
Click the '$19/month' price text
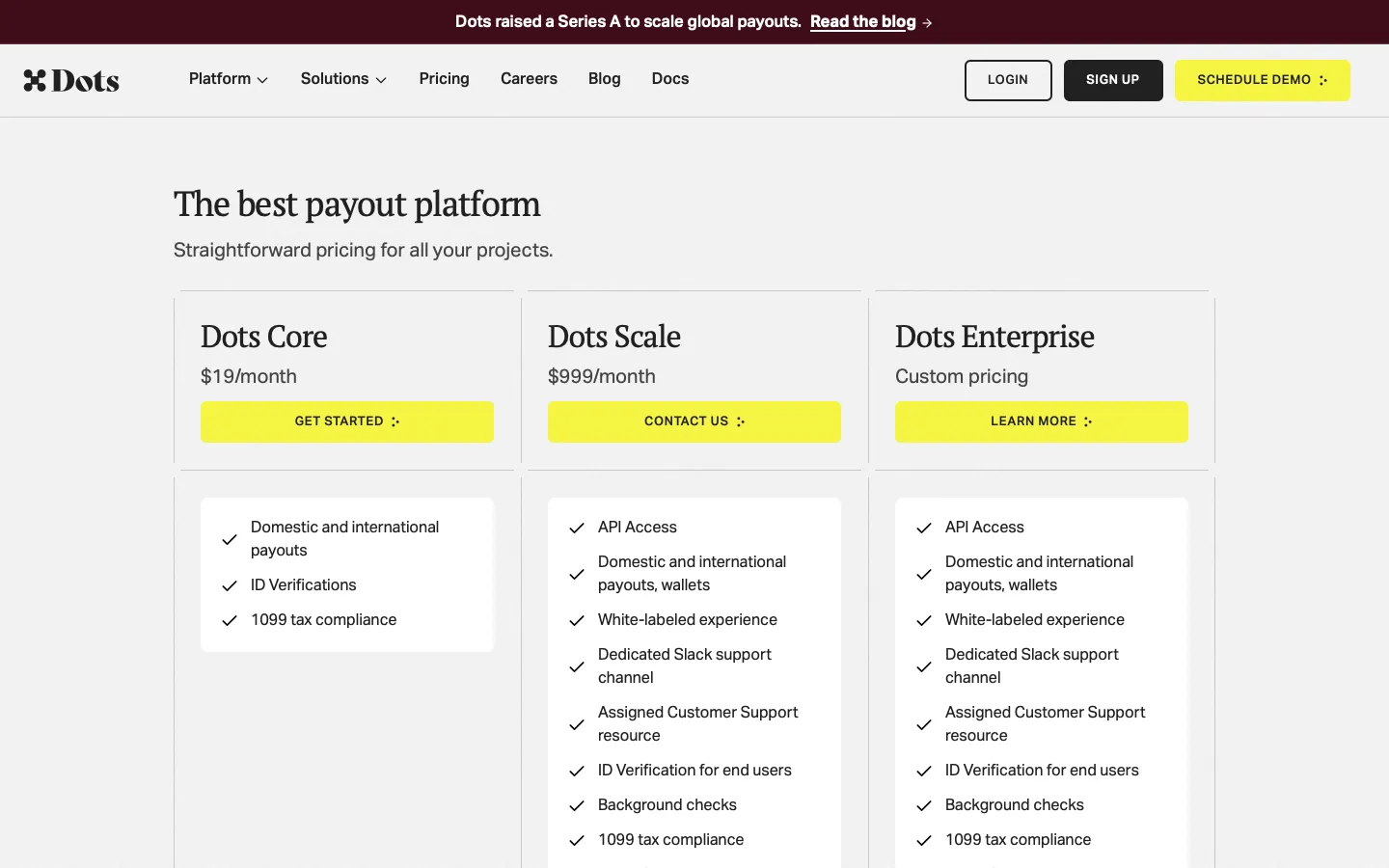[x=249, y=376]
